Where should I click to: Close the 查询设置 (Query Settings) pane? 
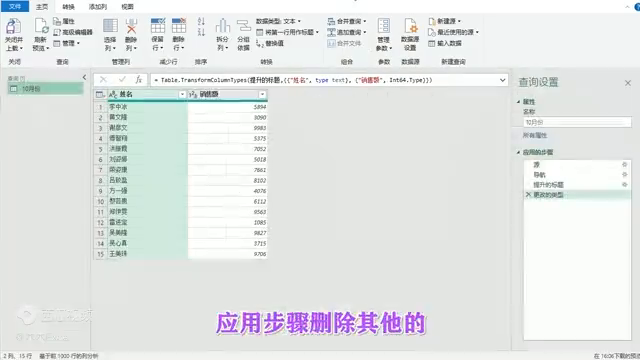628,83
